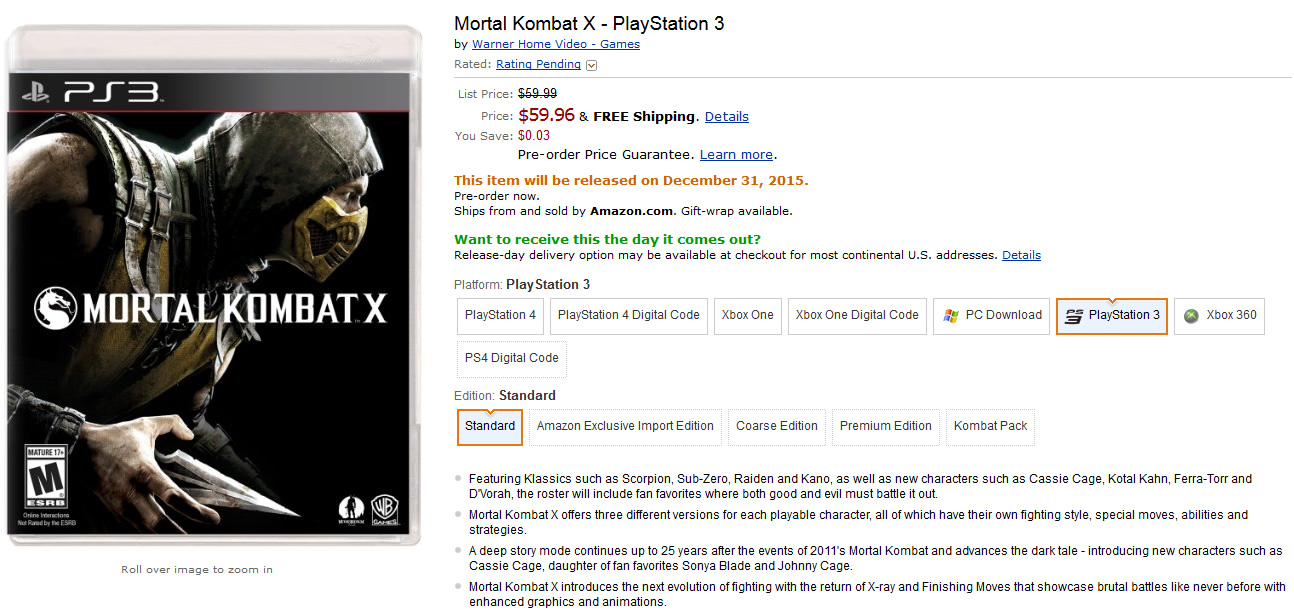This screenshot has height=616, width=1294.
Task: Click the PS3 logo icon on PlayStation 3 option
Action: [1074, 315]
